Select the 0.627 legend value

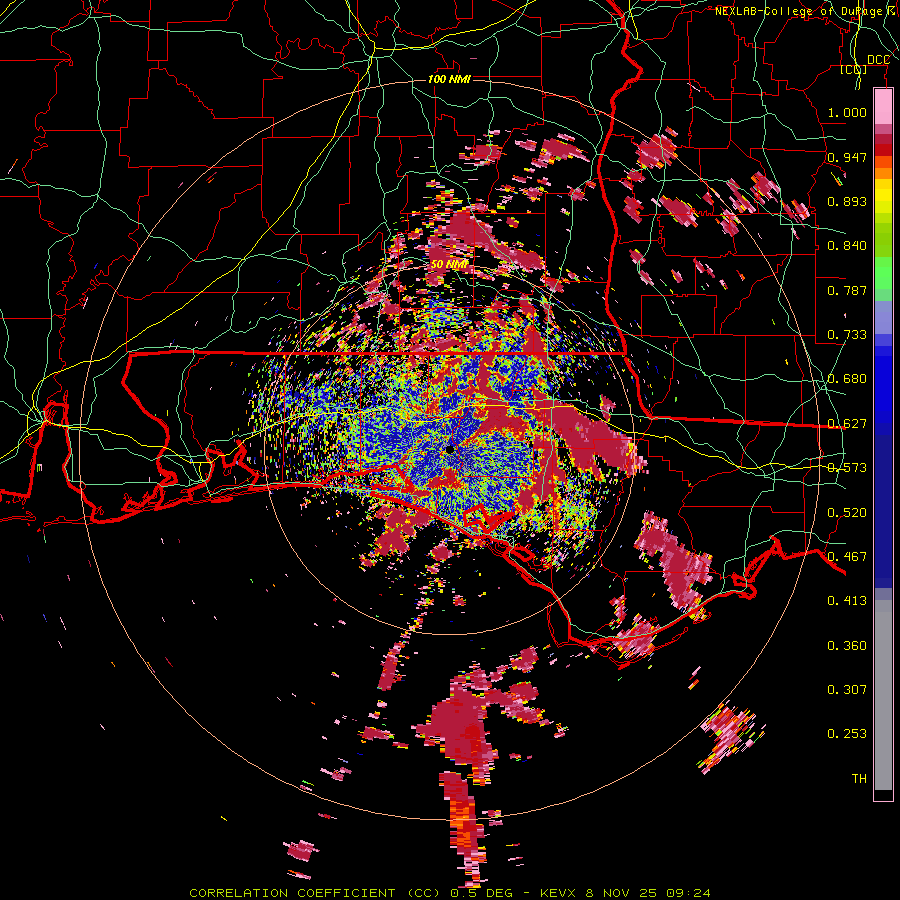pos(847,424)
